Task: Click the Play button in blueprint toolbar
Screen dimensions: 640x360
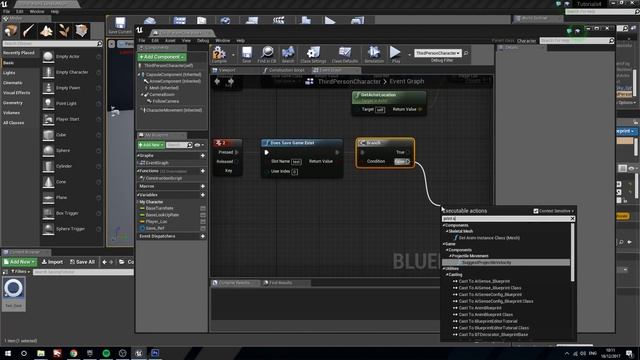Action: click(395, 54)
